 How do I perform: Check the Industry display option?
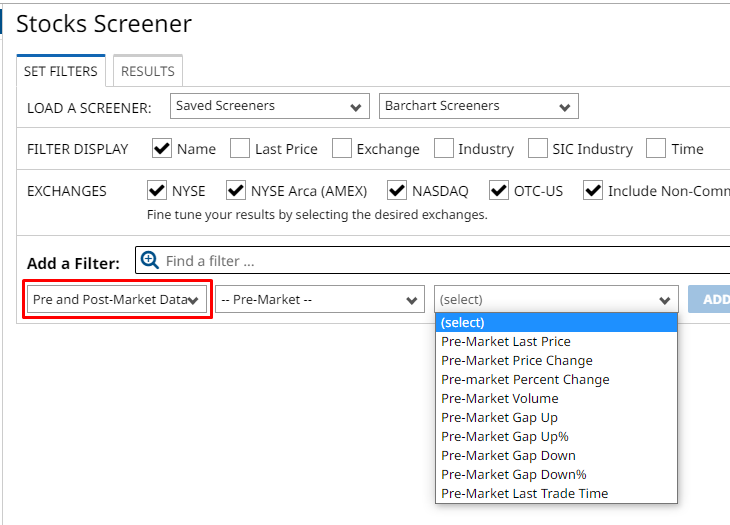pos(444,148)
